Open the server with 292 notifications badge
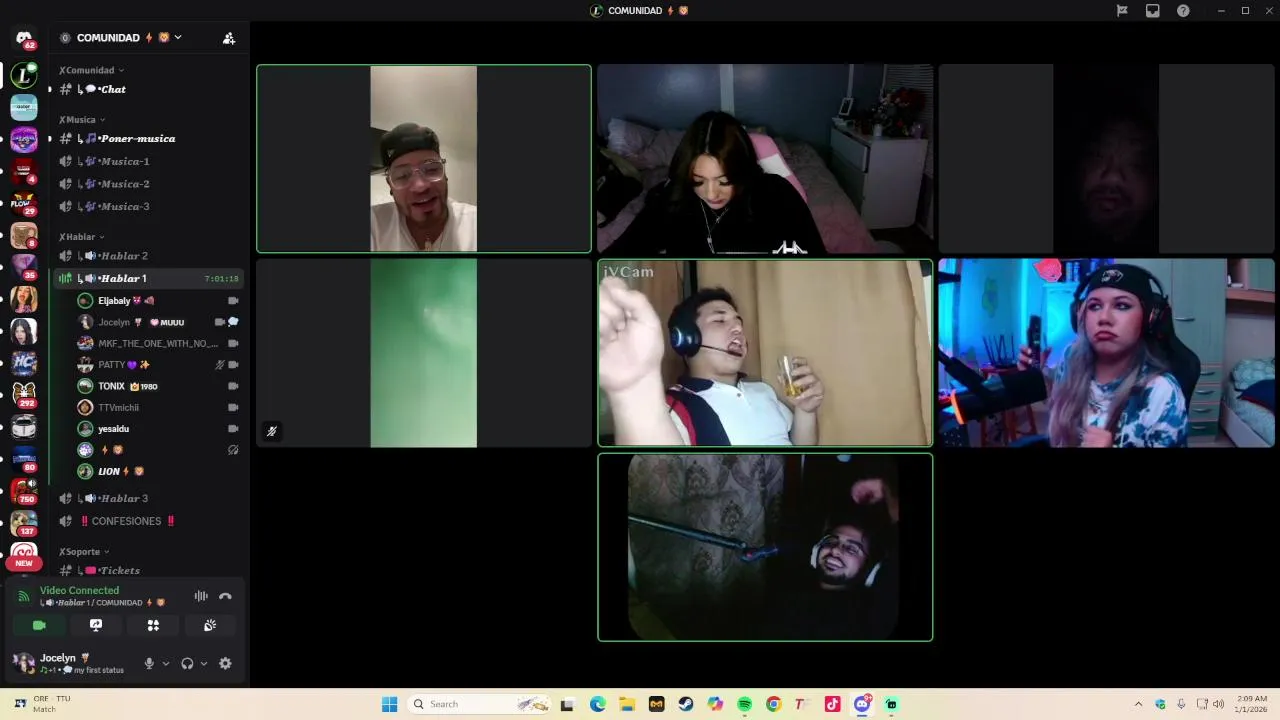This screenshot has height=720, width=1280. click(x=24, y=394)
